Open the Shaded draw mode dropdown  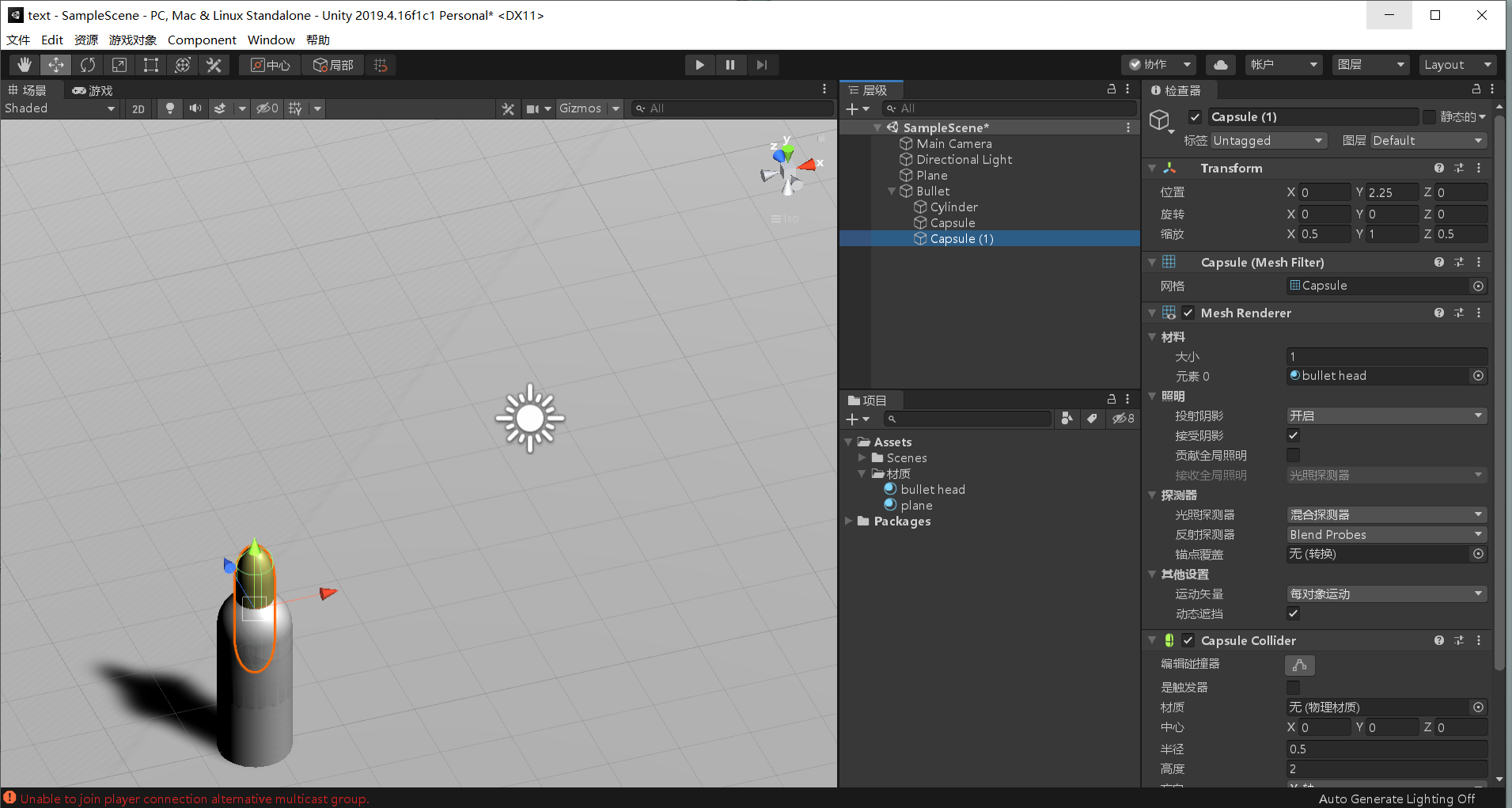pos(60,108)
